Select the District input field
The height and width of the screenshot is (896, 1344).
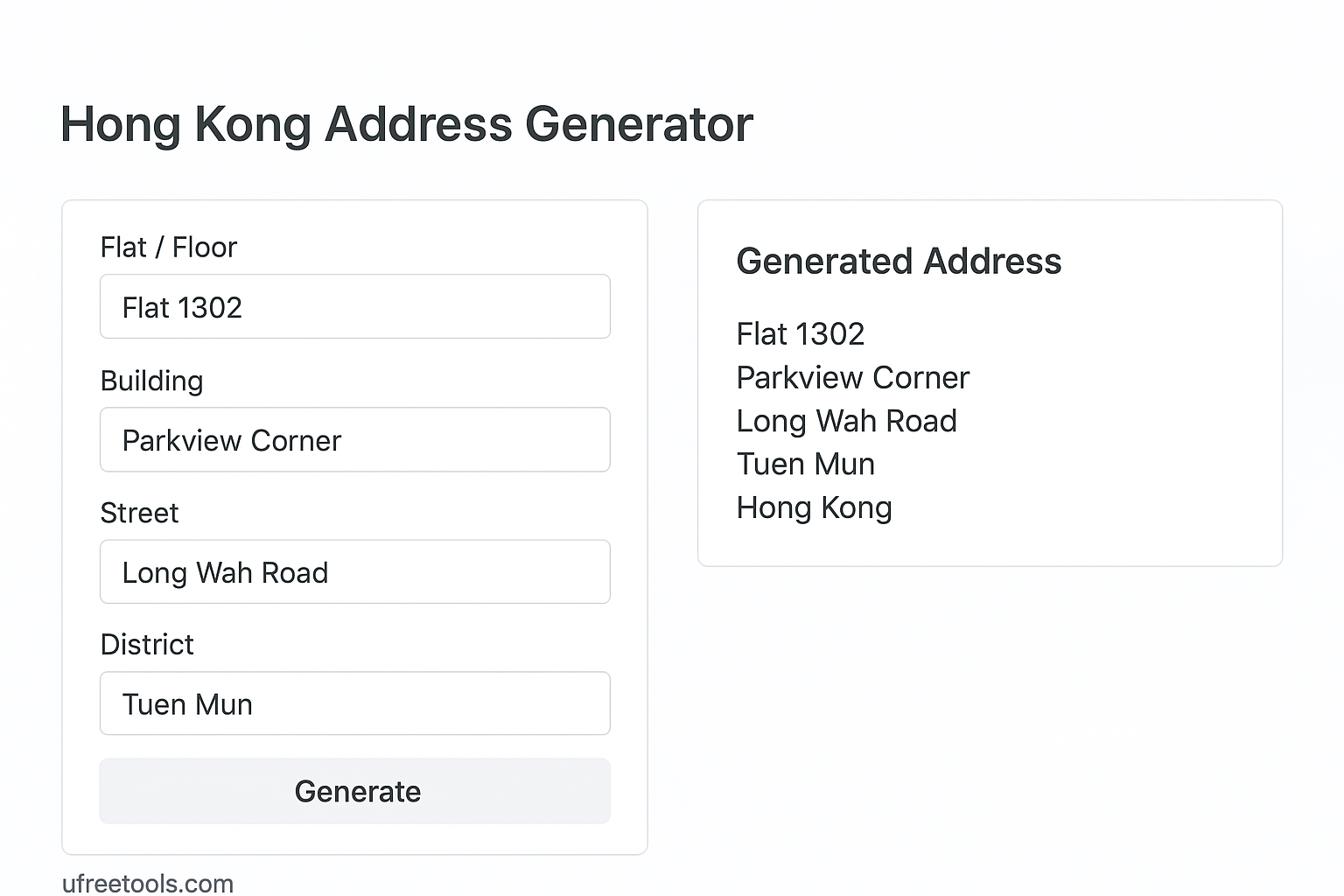[354, 704]
